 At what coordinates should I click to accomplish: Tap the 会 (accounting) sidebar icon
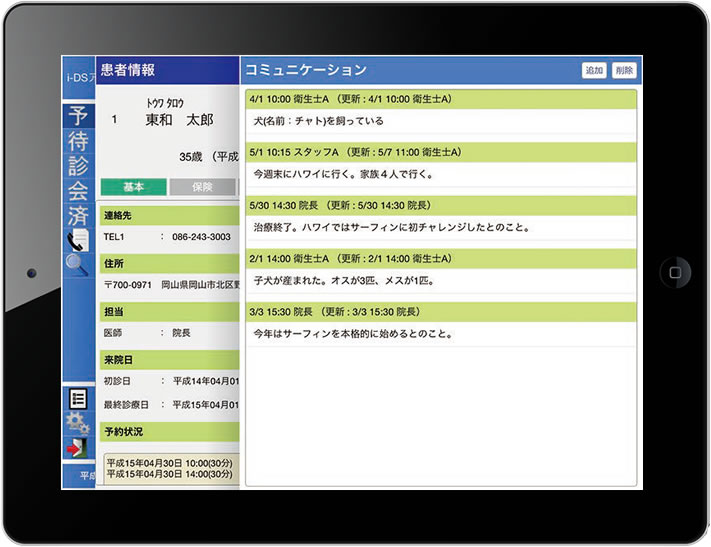[78, 191]
